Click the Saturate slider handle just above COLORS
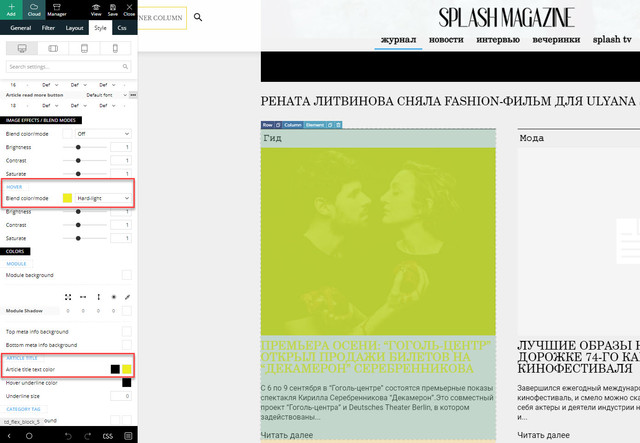The height and width of the screenshot is (443, 640). click(78, 238)
